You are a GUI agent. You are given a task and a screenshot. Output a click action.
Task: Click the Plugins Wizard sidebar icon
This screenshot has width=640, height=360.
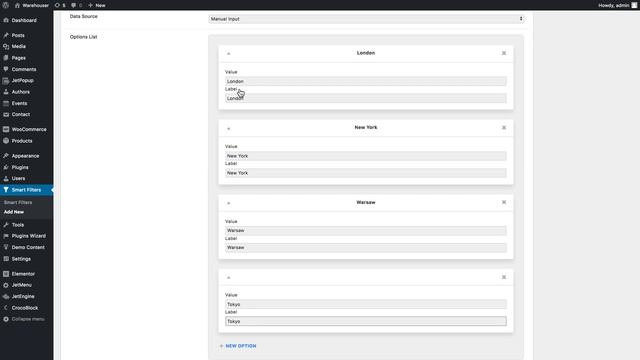tap(6, 236)
